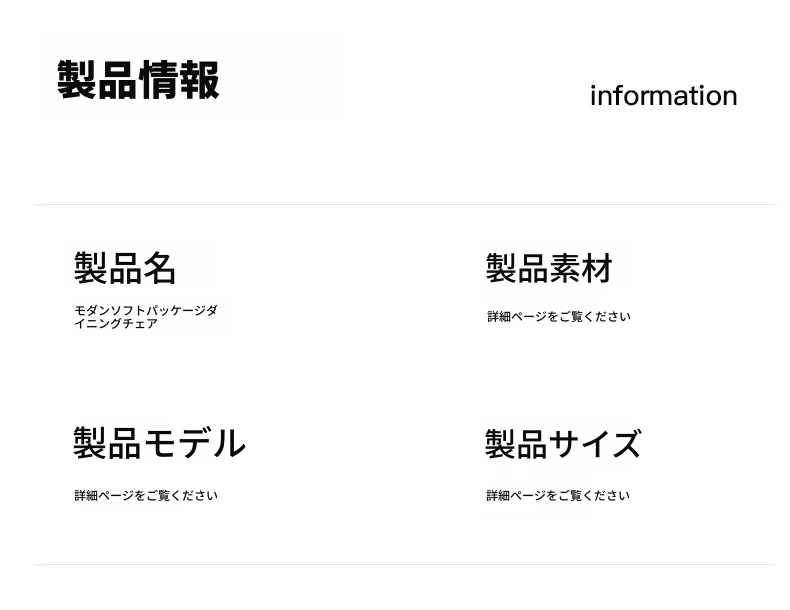Click the 名 character in 製品名
The width and height of the screenshot is (790, 610).
[x=160, y=268]
